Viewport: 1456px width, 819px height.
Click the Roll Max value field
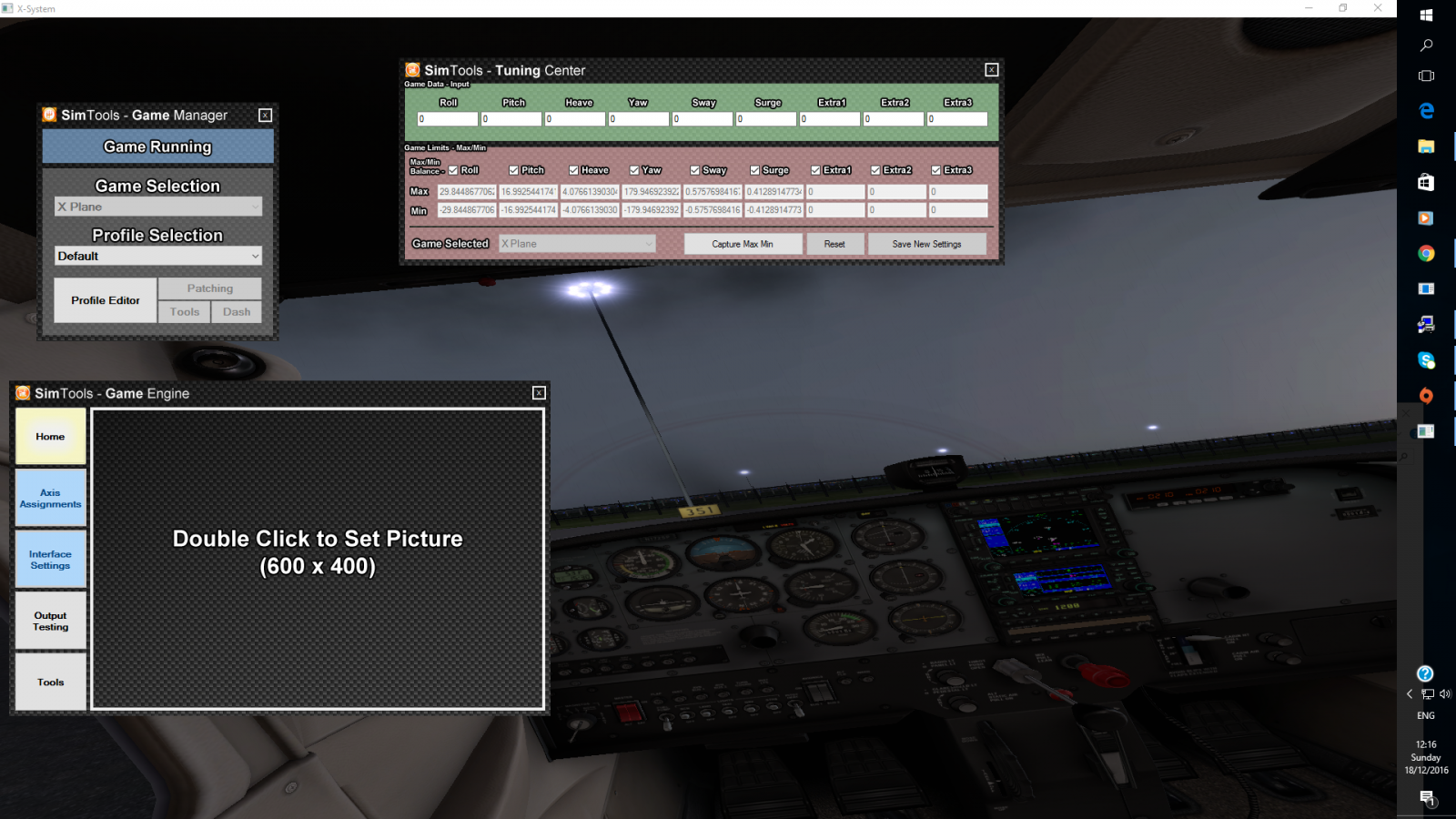click(467, 192)
